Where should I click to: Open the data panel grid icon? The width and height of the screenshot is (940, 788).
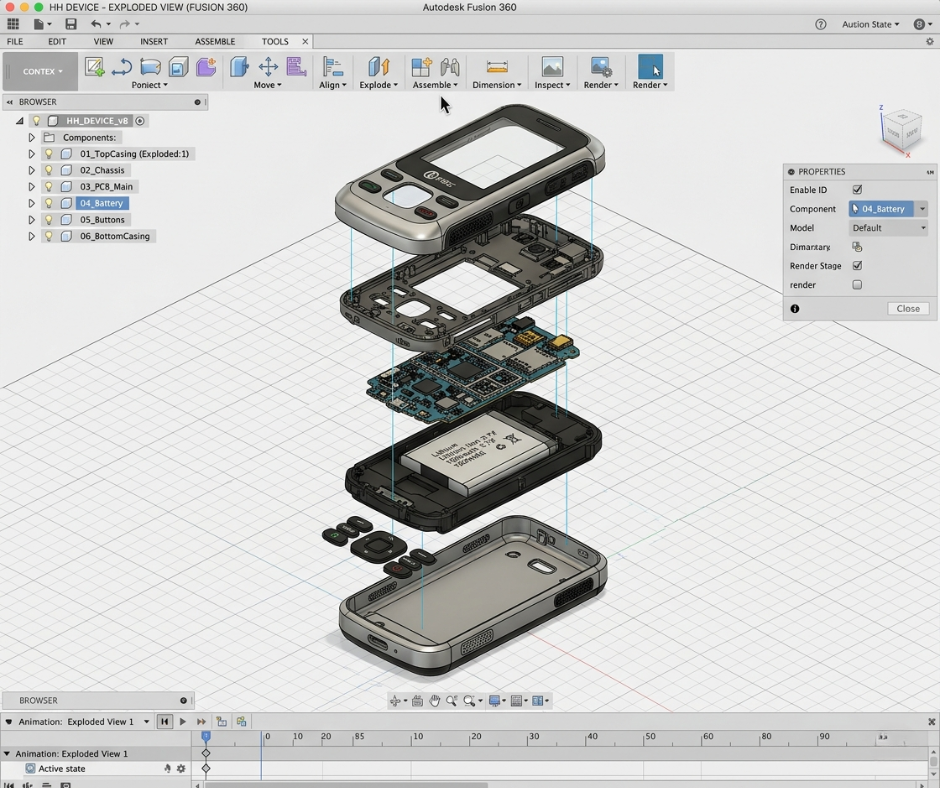click(13, 24)
